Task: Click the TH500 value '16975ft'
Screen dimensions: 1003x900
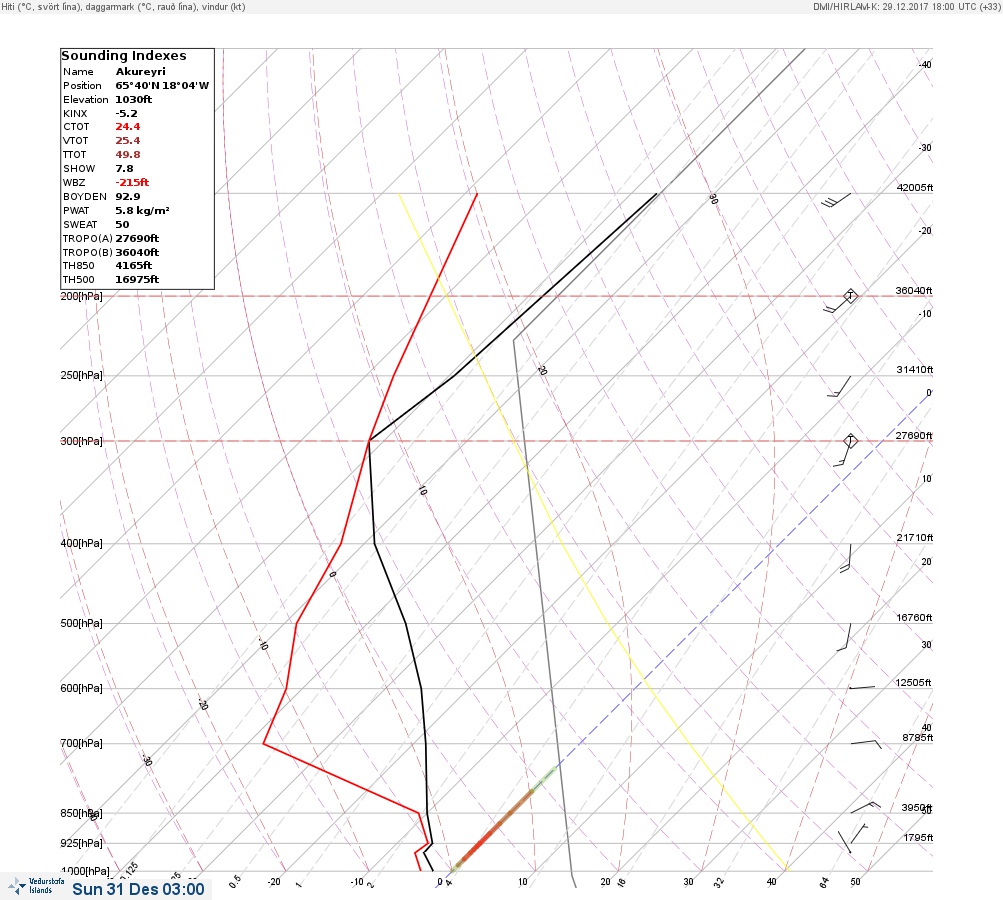Action: (137, 280)
